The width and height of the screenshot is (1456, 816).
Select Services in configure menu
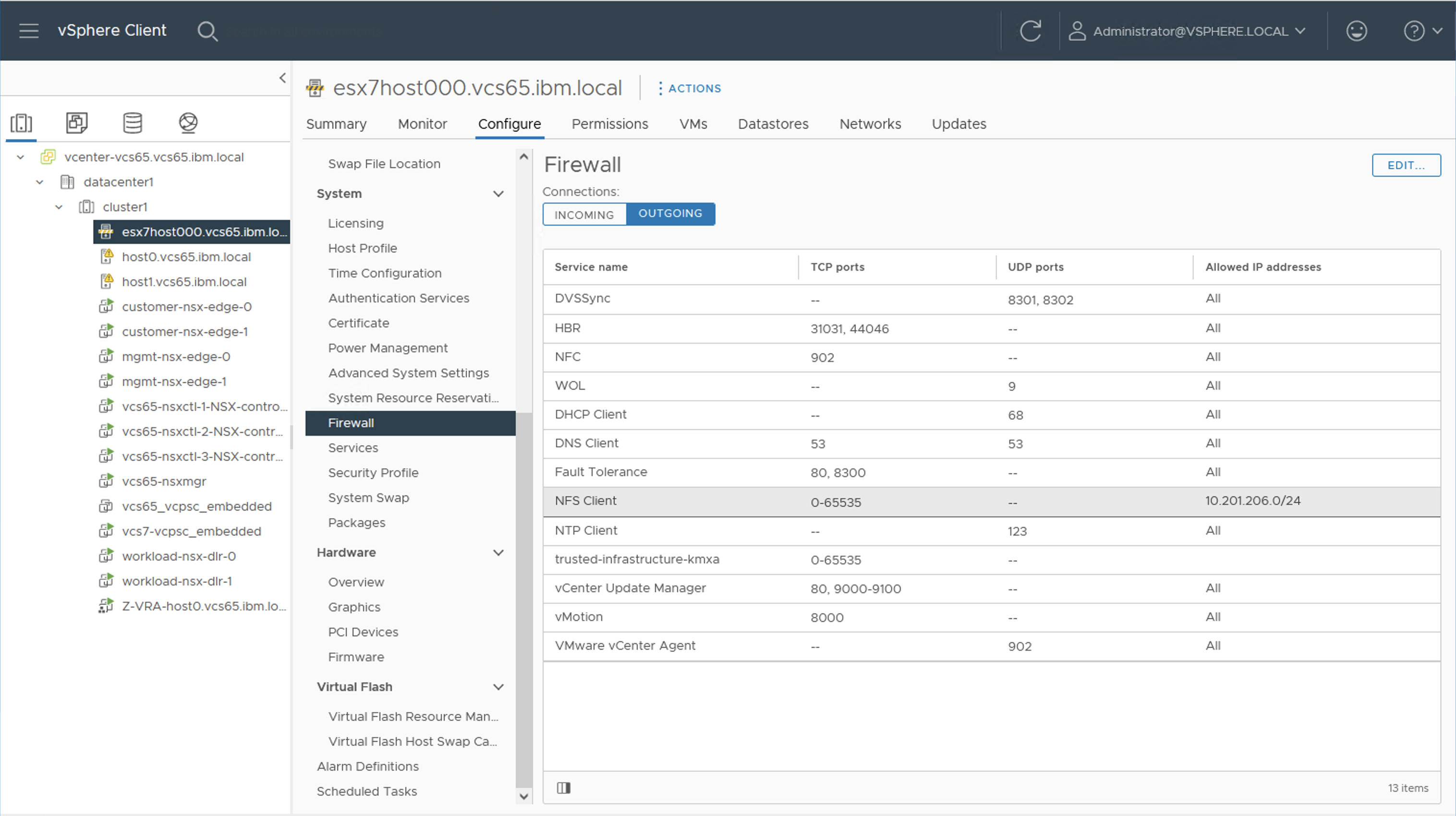point(352,447)
